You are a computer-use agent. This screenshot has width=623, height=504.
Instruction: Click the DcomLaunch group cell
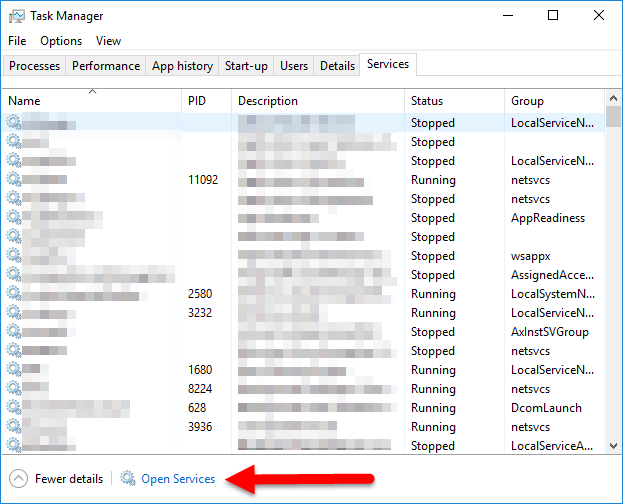click(546, 408)
